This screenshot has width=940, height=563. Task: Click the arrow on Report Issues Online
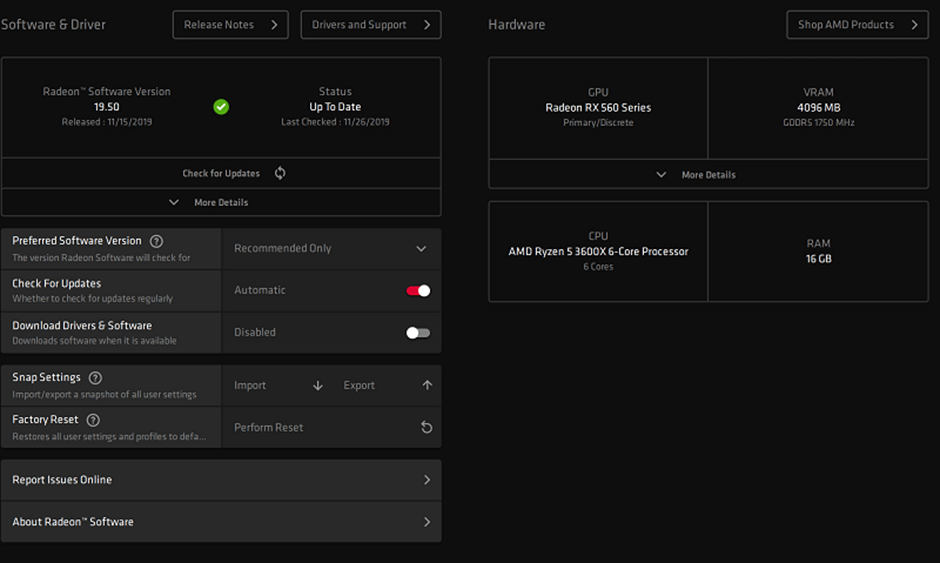tap(427, 480)
